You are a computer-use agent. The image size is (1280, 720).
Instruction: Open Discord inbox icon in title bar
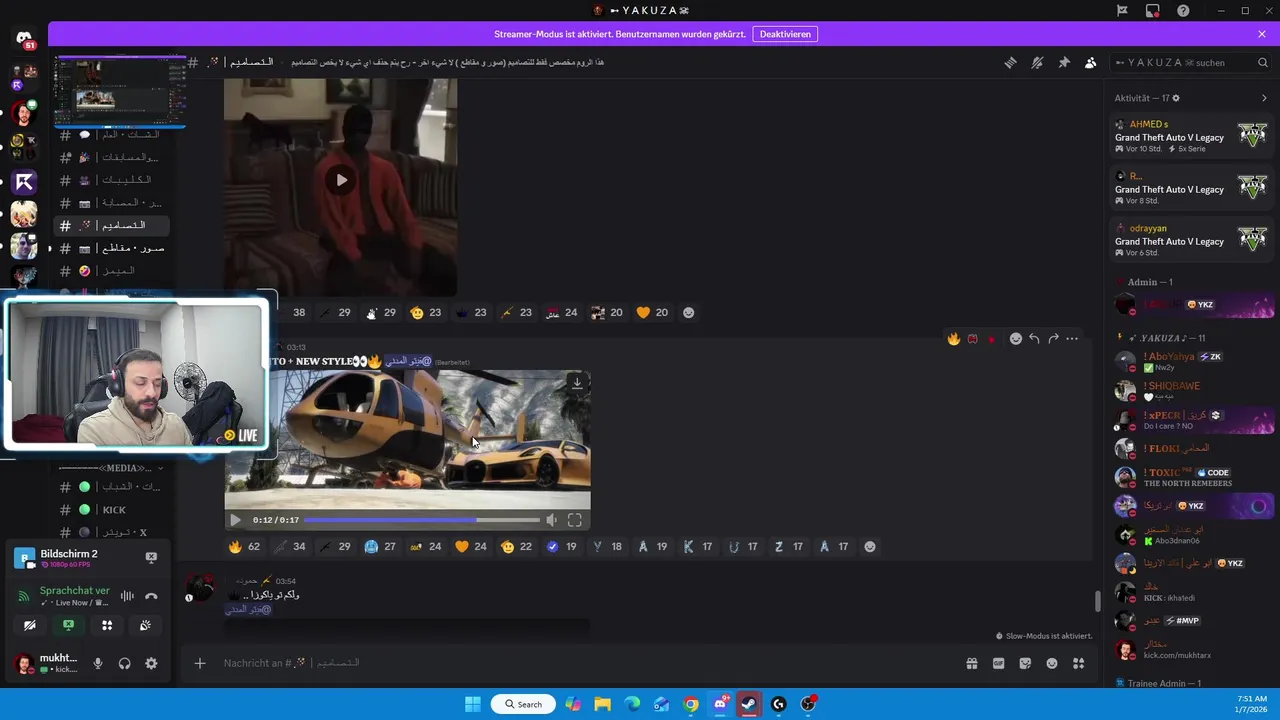point(1153,11)
